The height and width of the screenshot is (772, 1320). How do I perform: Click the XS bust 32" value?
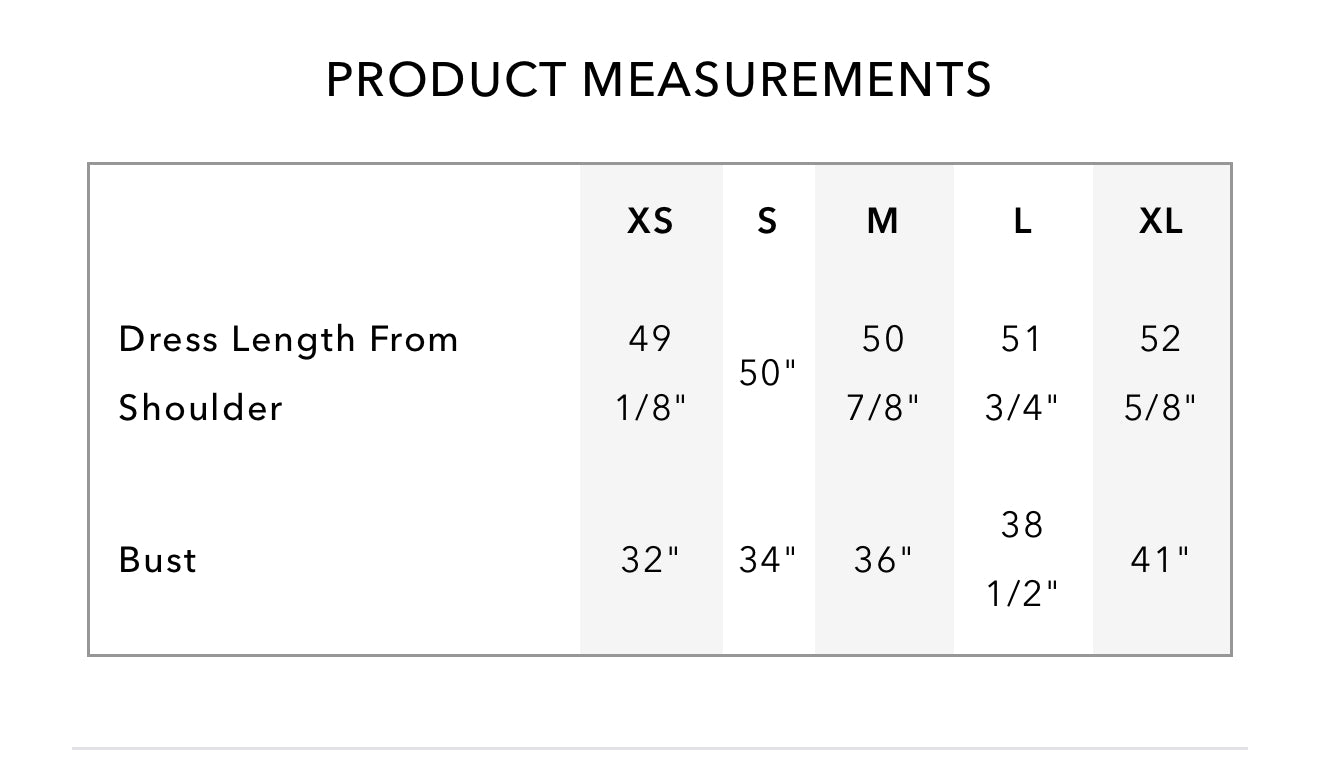coord(650,559)
